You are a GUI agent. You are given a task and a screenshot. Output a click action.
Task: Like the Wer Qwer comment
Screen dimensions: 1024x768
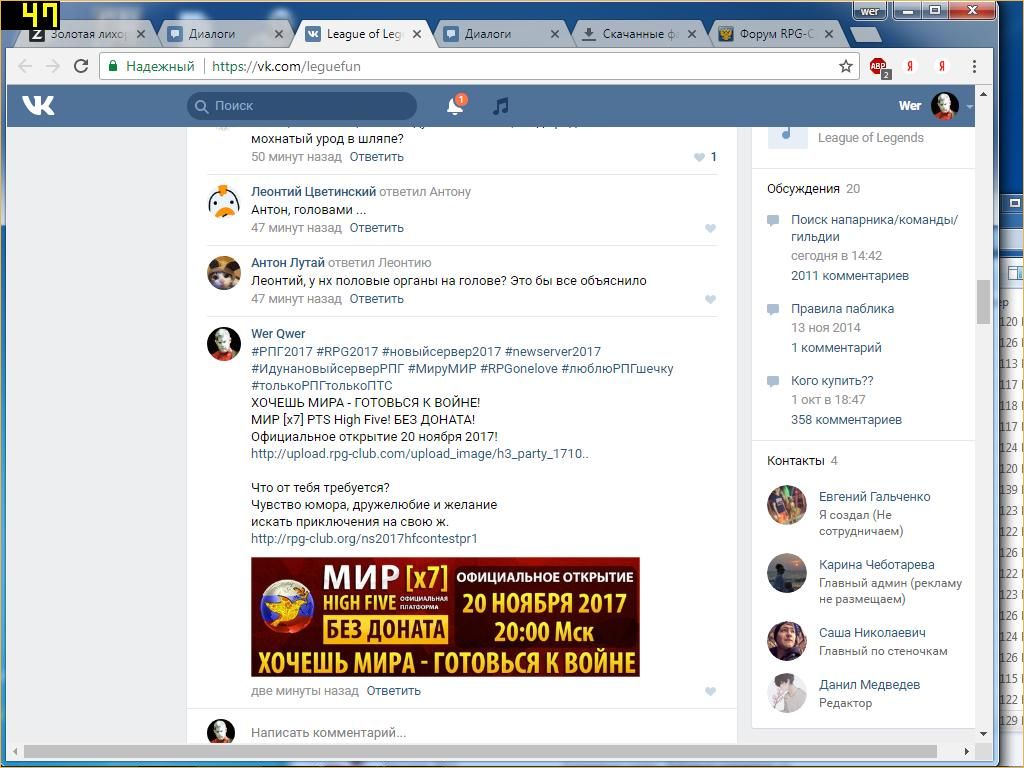pos(710,691)
